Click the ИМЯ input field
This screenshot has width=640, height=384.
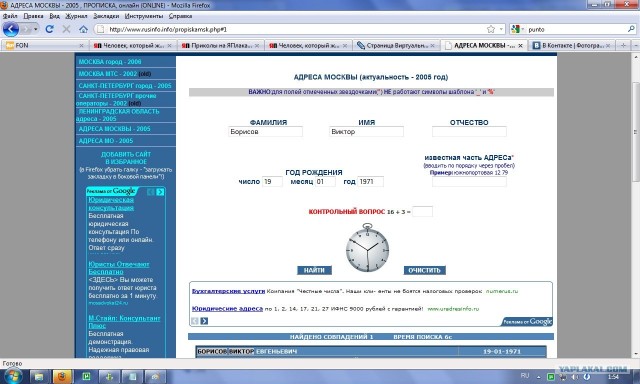click(366, 132)
